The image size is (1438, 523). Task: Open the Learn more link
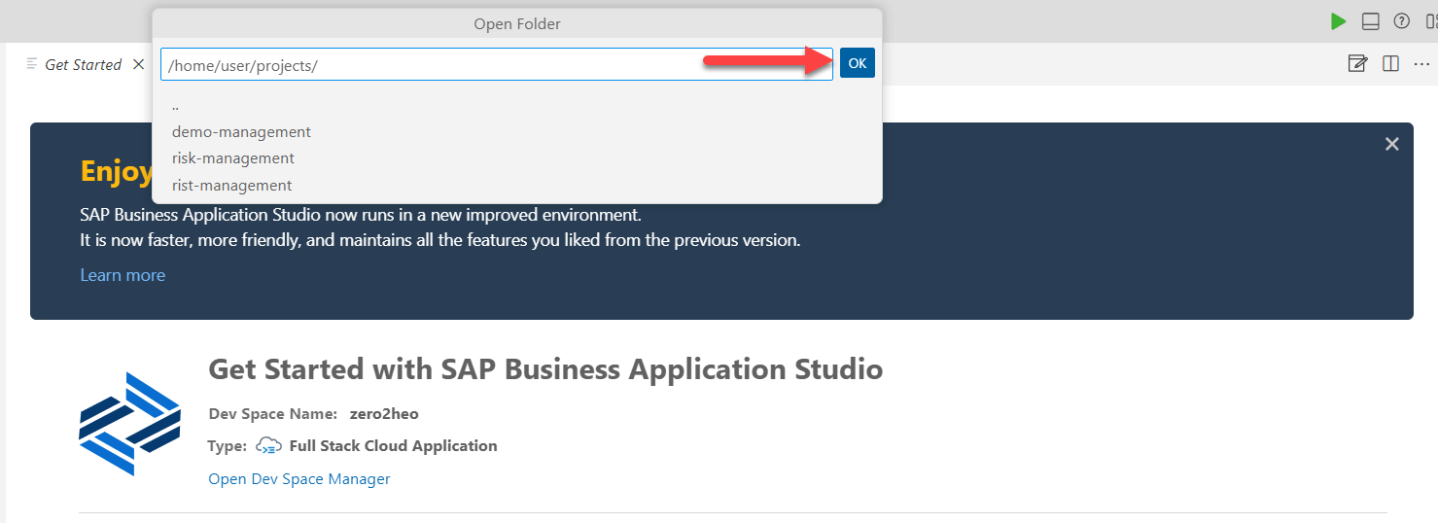point(123,275)
